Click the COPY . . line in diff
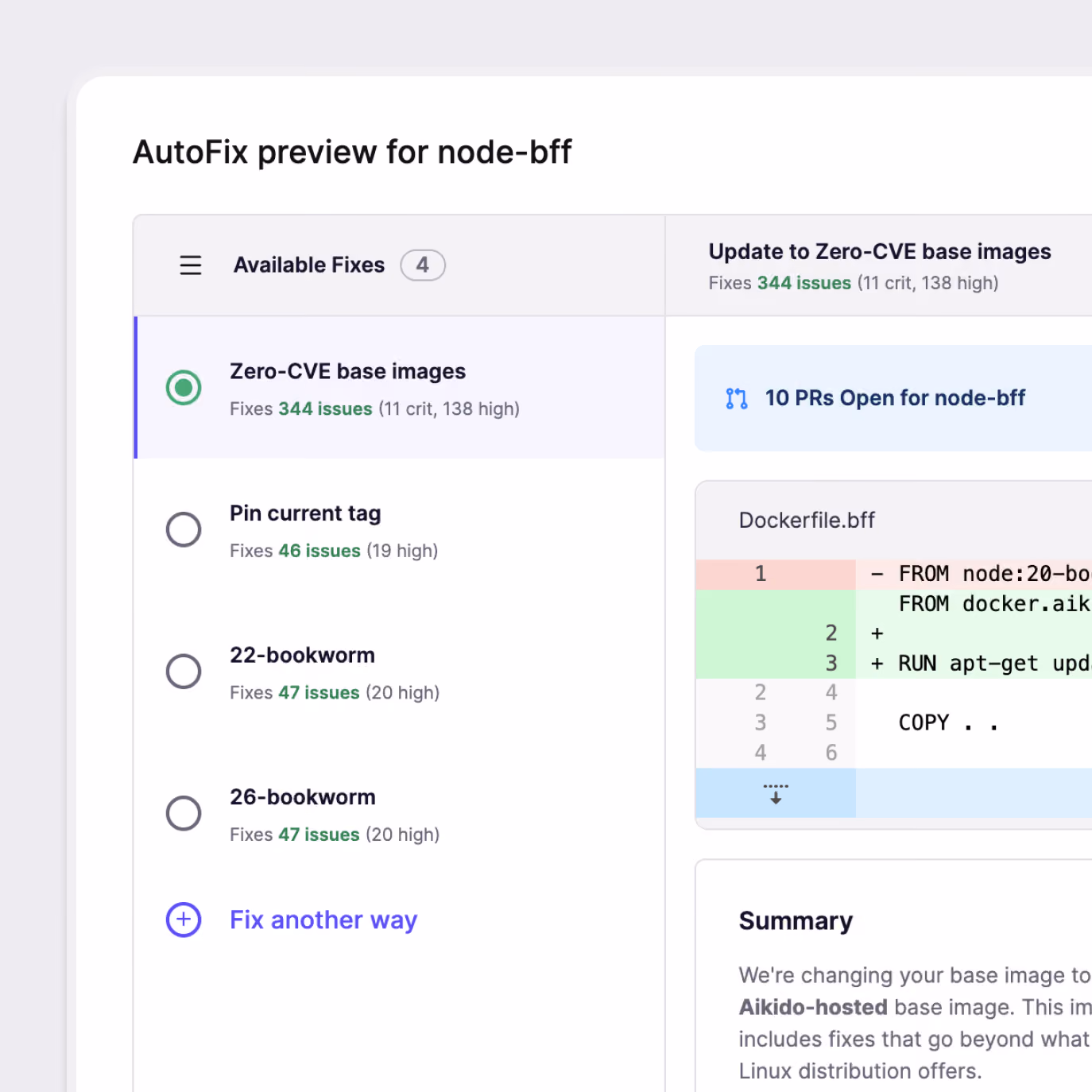This screenshot has width=1092, height=1092. (948, 723)
